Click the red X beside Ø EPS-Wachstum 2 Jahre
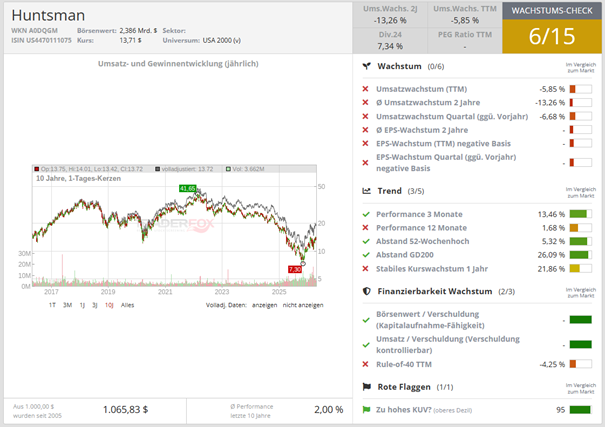This screenshot has height=427, width=605. tap(365, 130)
